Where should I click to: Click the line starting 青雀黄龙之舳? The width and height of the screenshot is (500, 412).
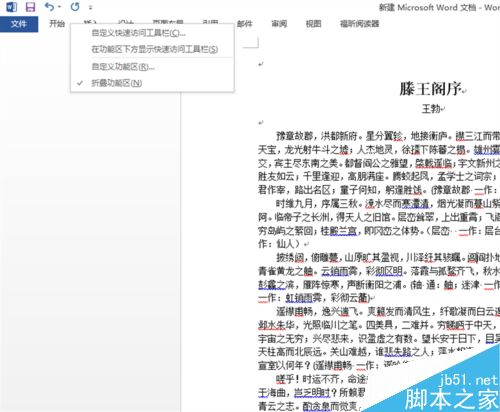point(379,271)
